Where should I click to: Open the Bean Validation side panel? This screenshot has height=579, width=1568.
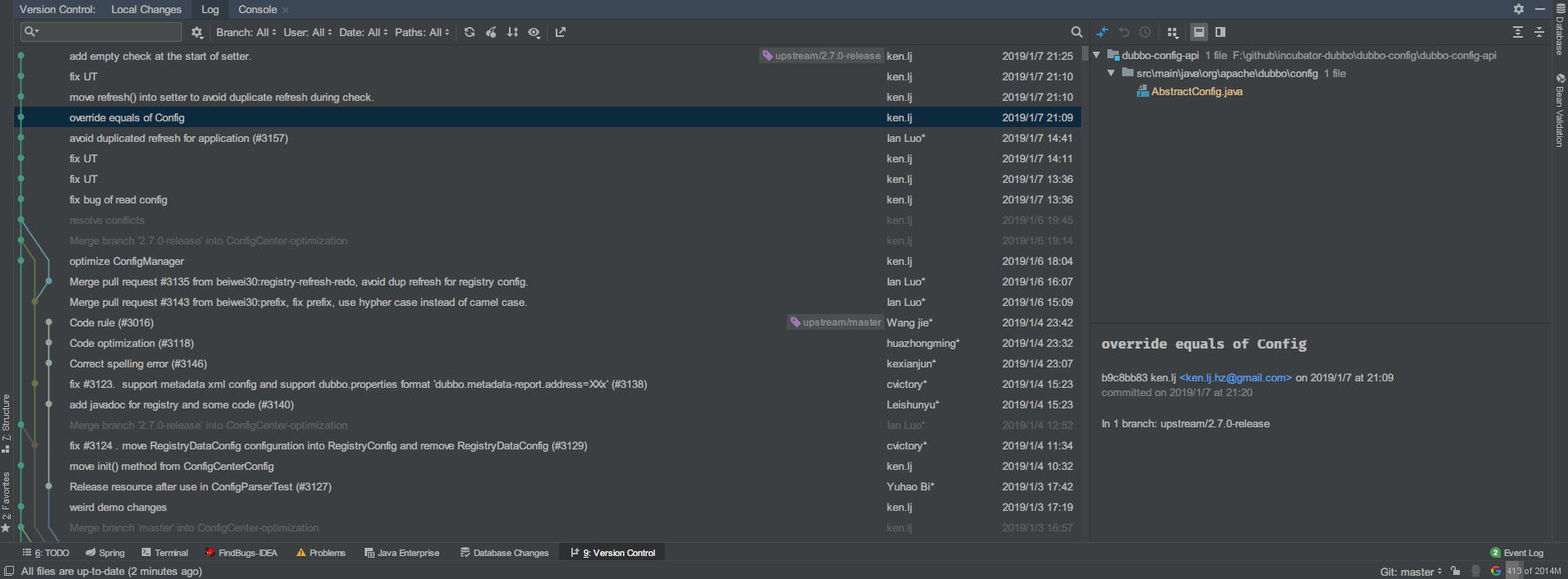(x=1560, y=111)
